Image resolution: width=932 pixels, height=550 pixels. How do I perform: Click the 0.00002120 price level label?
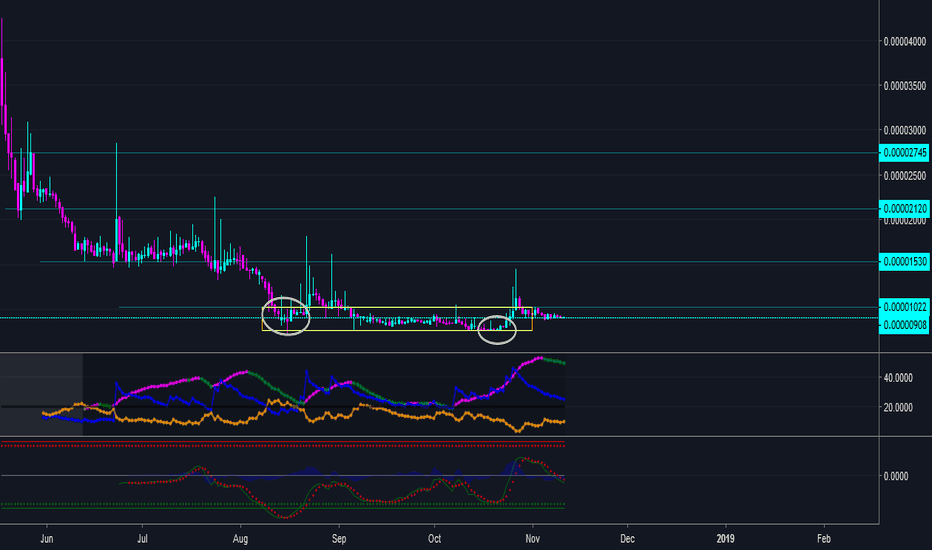coord(905,209)
